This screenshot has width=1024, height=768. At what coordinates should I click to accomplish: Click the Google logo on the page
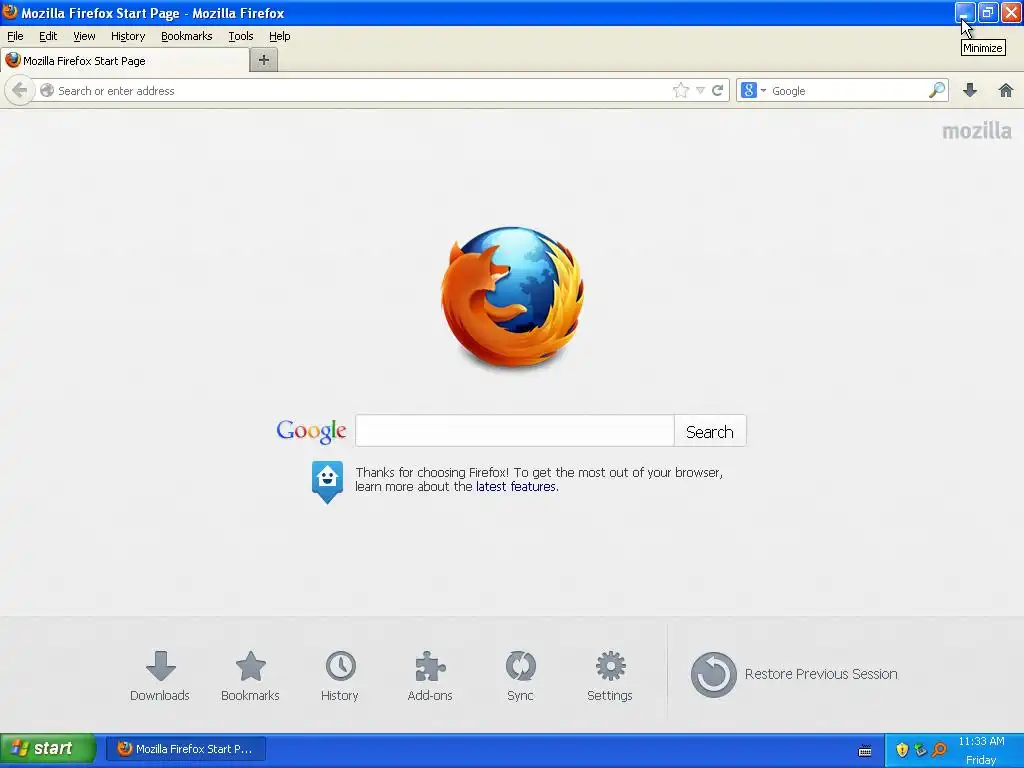[x=312, y=431]
